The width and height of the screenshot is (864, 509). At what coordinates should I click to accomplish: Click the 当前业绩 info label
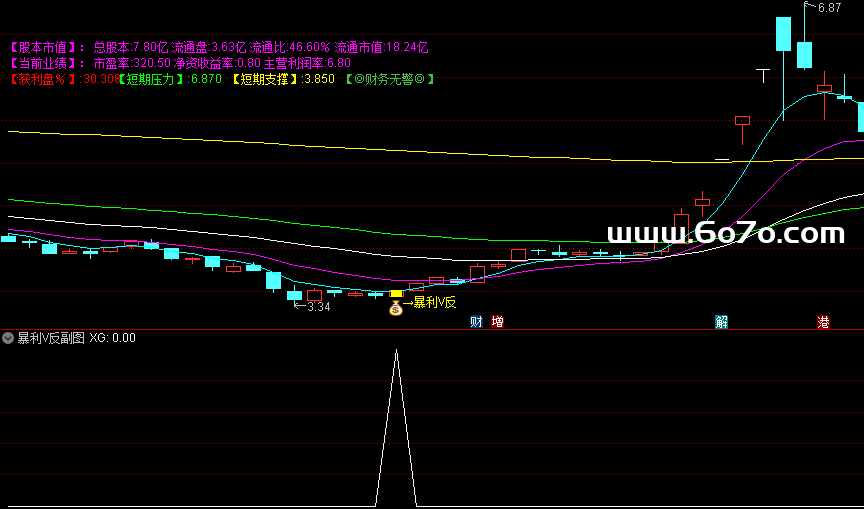47,63
